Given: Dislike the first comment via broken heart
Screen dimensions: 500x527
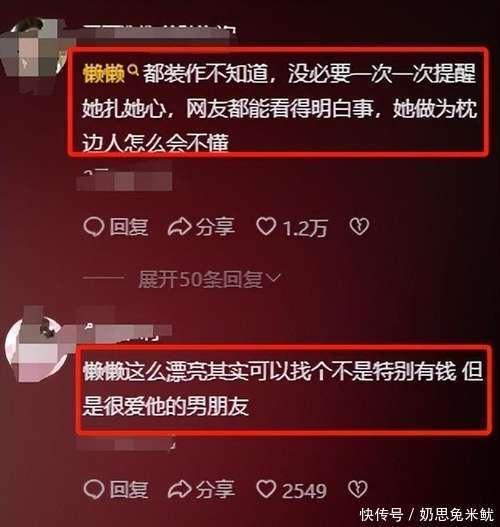Looking at the screenshot, I should (359, 227).
